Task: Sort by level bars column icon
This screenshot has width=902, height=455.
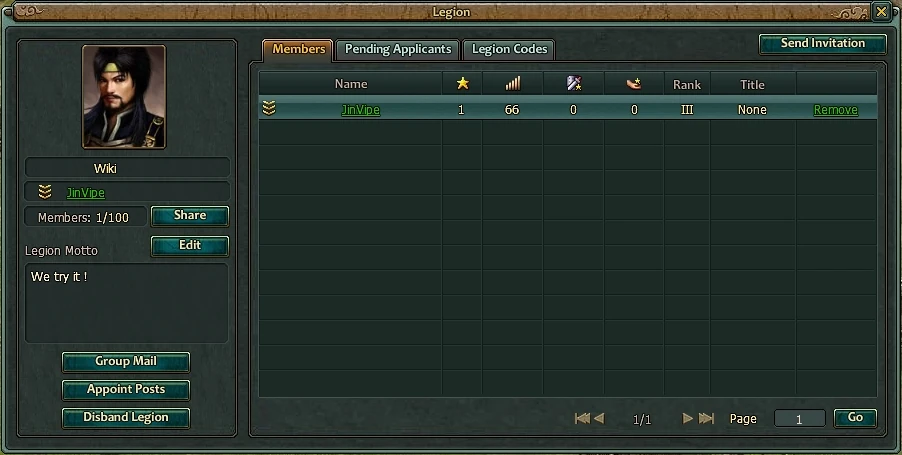Action: (x=513, y=84)
